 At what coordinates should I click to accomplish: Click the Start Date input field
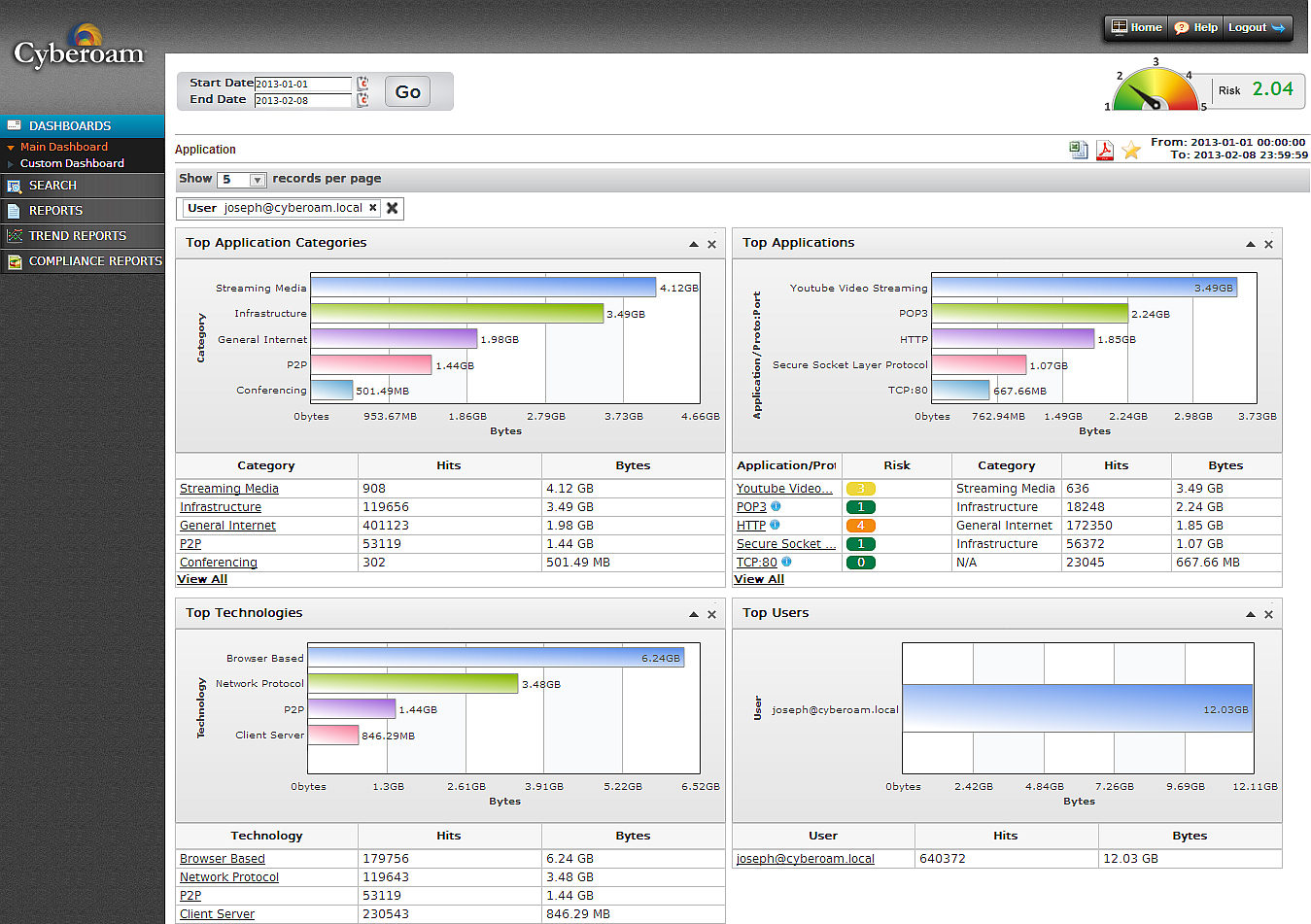click(302, 84)
